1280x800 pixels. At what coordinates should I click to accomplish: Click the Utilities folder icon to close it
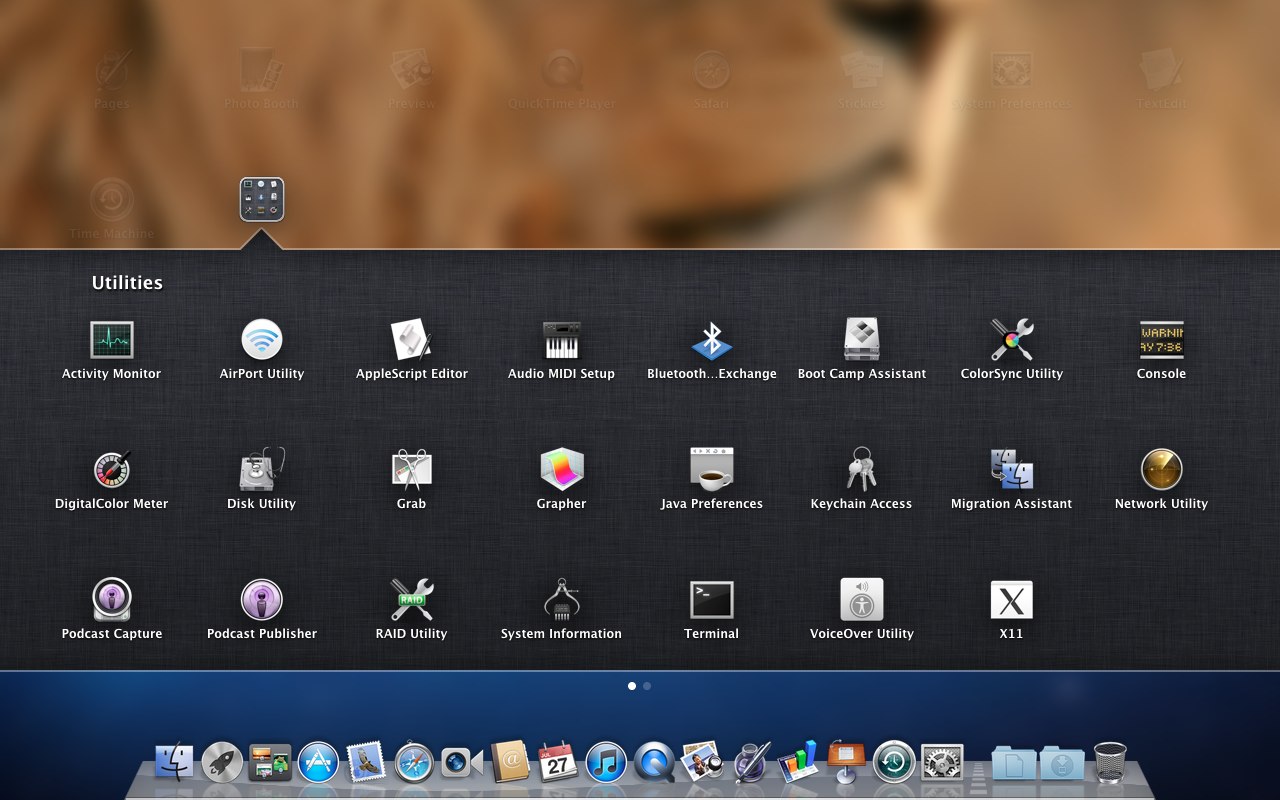click(262, 199)
